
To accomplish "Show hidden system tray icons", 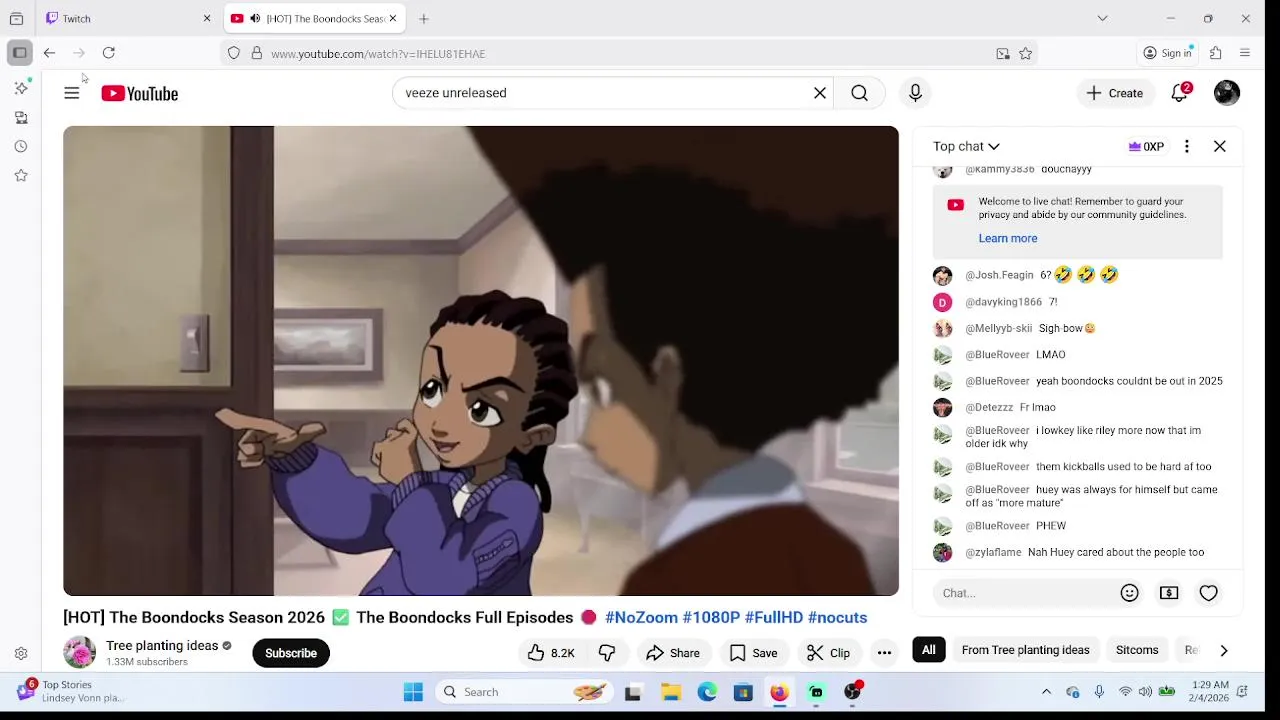I will [1046, 692].
